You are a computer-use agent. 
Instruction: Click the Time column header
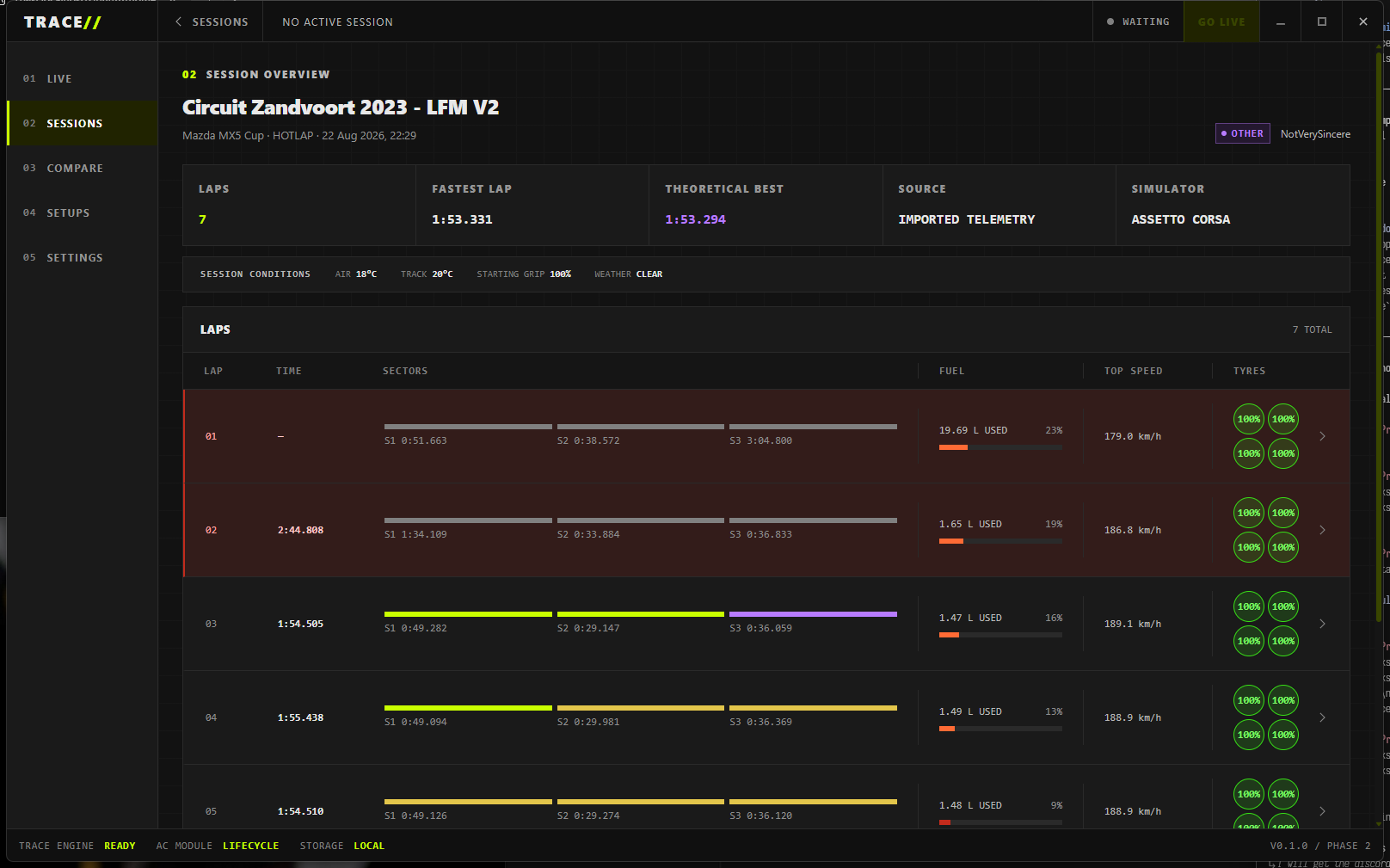(x=289, y=371)
